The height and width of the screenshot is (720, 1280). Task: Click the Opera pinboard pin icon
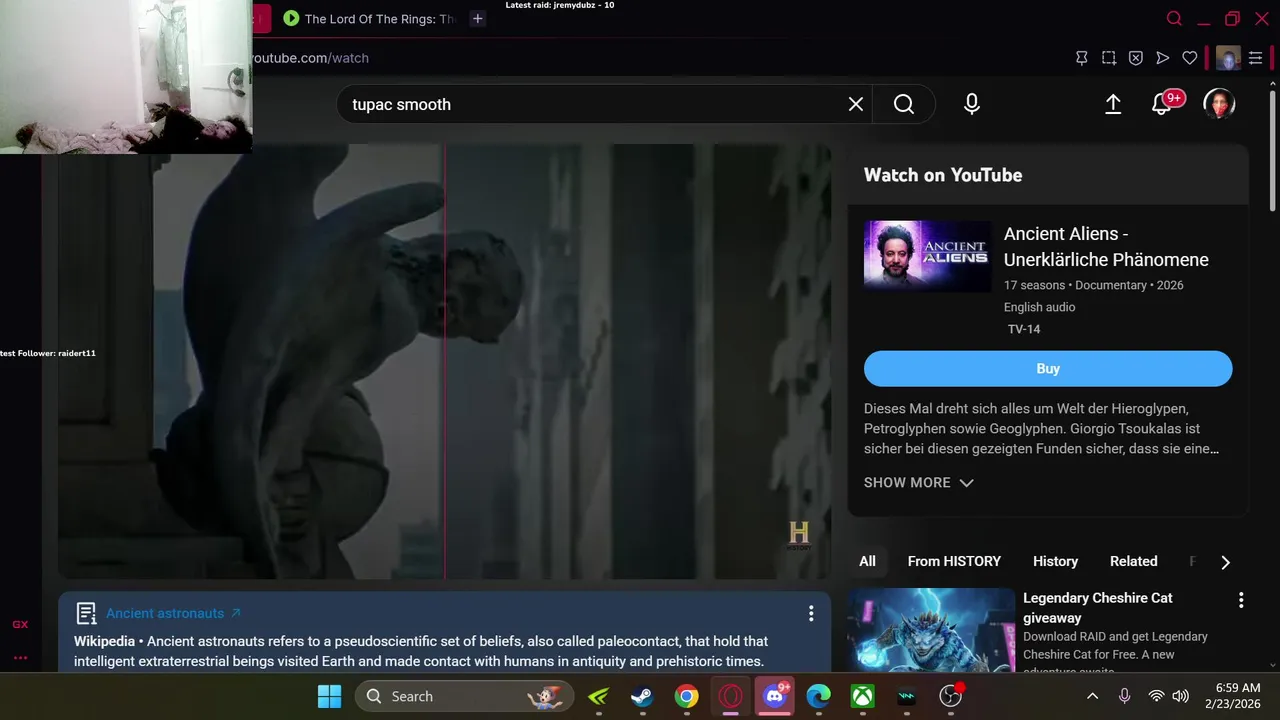[1082, 58]
